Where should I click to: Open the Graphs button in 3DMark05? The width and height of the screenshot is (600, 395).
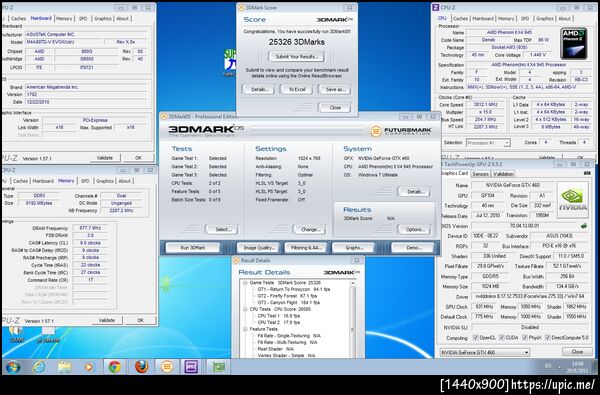354,248
